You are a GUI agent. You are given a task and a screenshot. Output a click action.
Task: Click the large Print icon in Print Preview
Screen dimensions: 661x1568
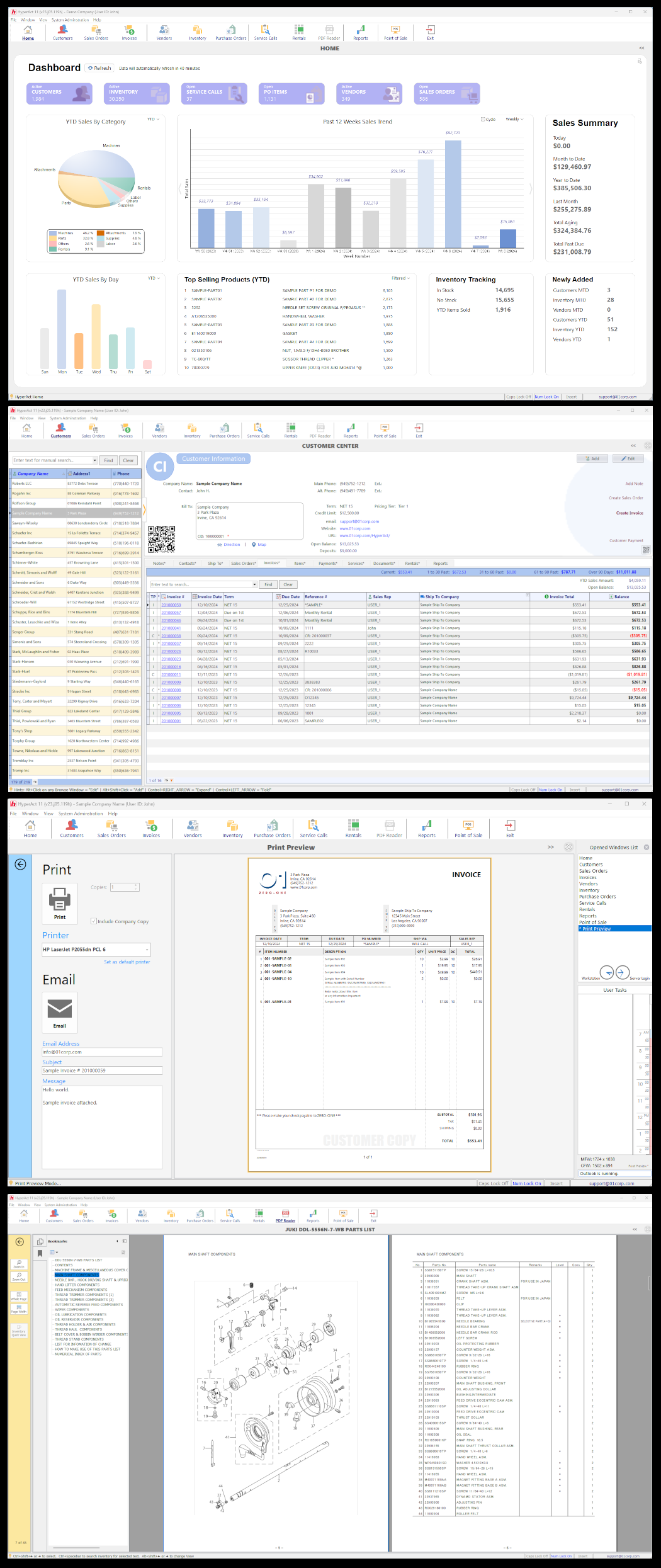(x=60, y=902)
